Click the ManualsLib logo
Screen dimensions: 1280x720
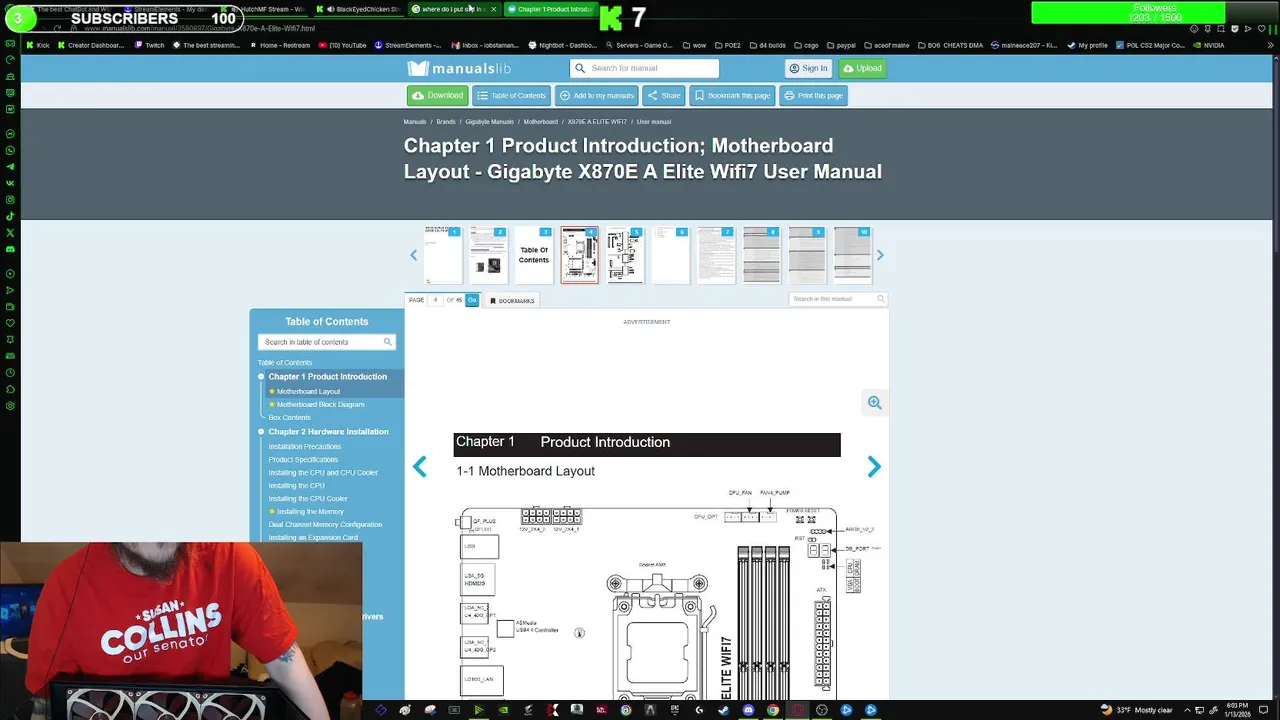[459, 68]
